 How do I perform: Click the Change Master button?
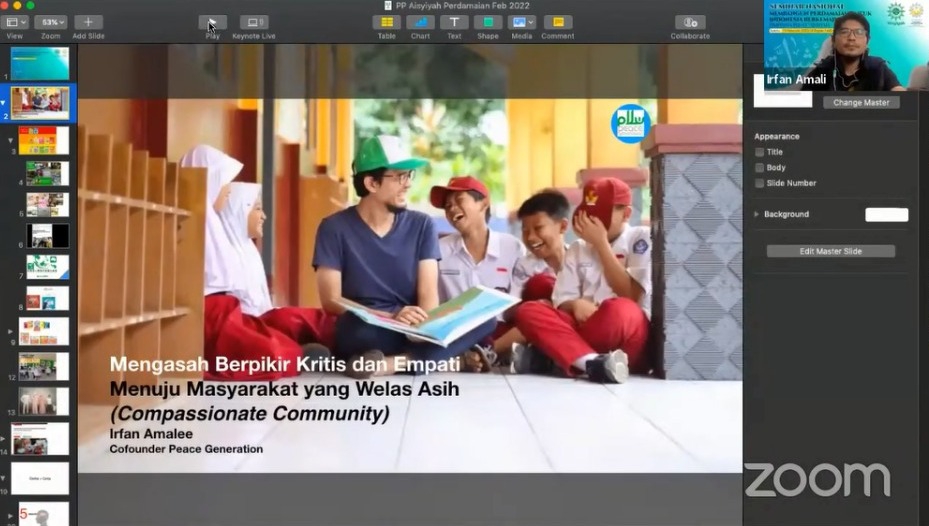861,102
